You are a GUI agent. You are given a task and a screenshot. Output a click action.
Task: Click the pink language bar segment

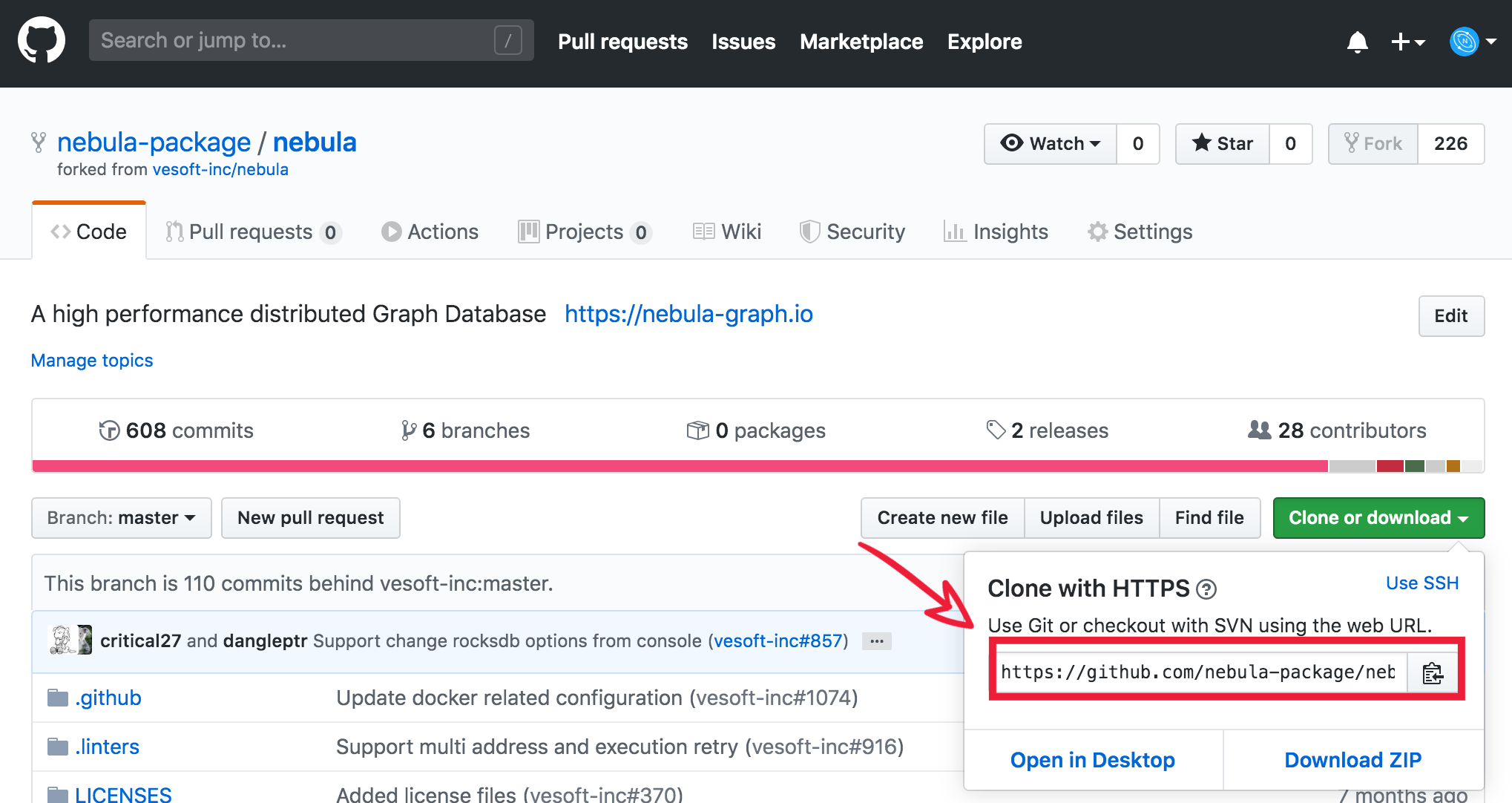[x=680, y=466]
